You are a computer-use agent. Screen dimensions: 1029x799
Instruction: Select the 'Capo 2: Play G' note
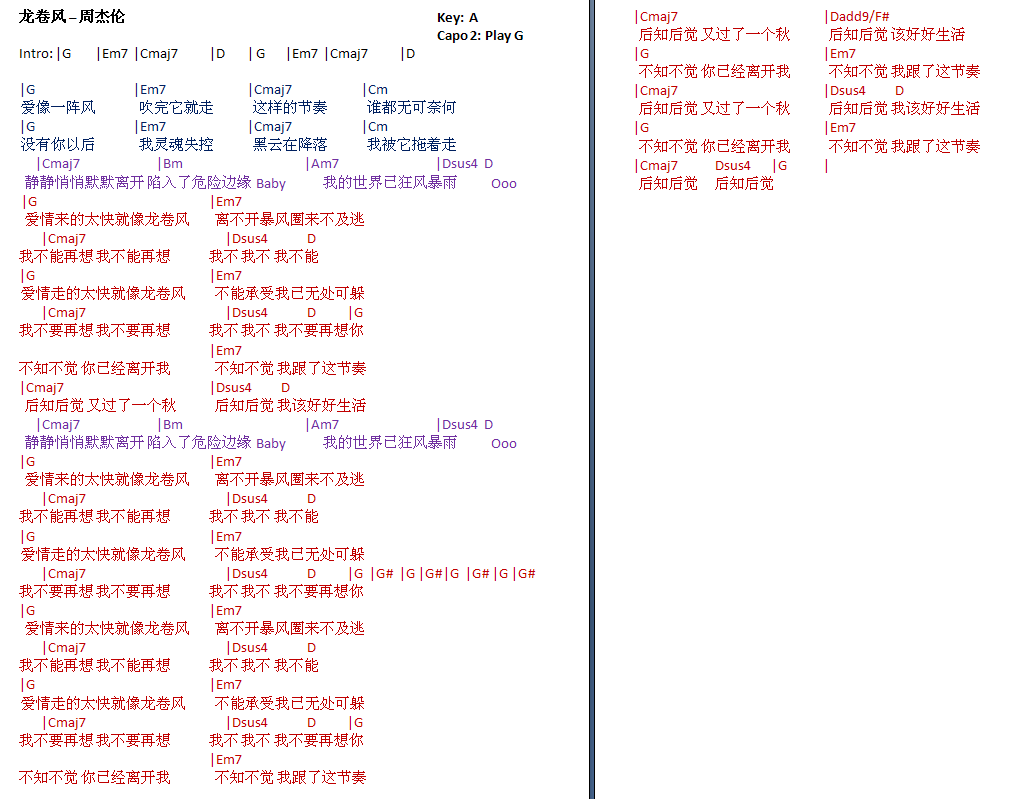point(480,35)
